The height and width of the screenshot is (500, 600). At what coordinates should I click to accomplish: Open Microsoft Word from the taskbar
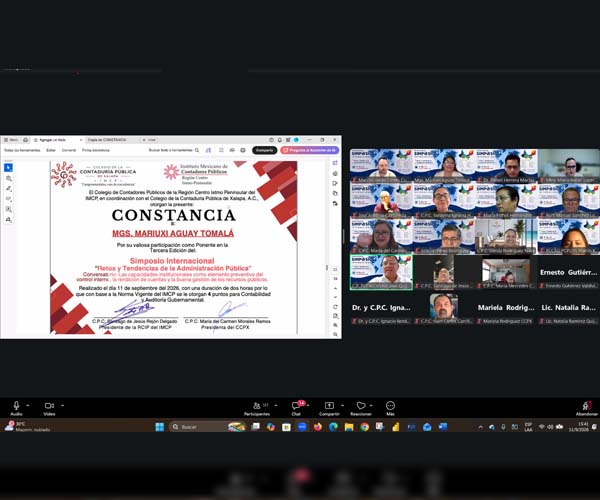click(443, 427)
